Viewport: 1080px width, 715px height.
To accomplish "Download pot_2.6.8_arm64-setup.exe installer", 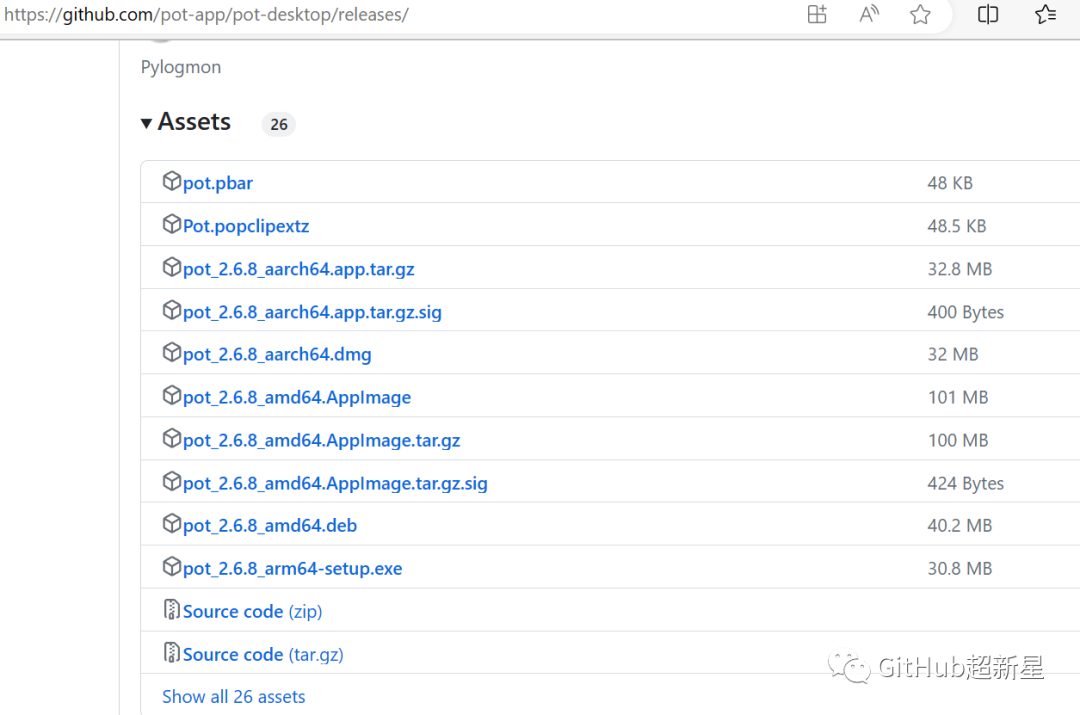I will (x=293, y=569).
